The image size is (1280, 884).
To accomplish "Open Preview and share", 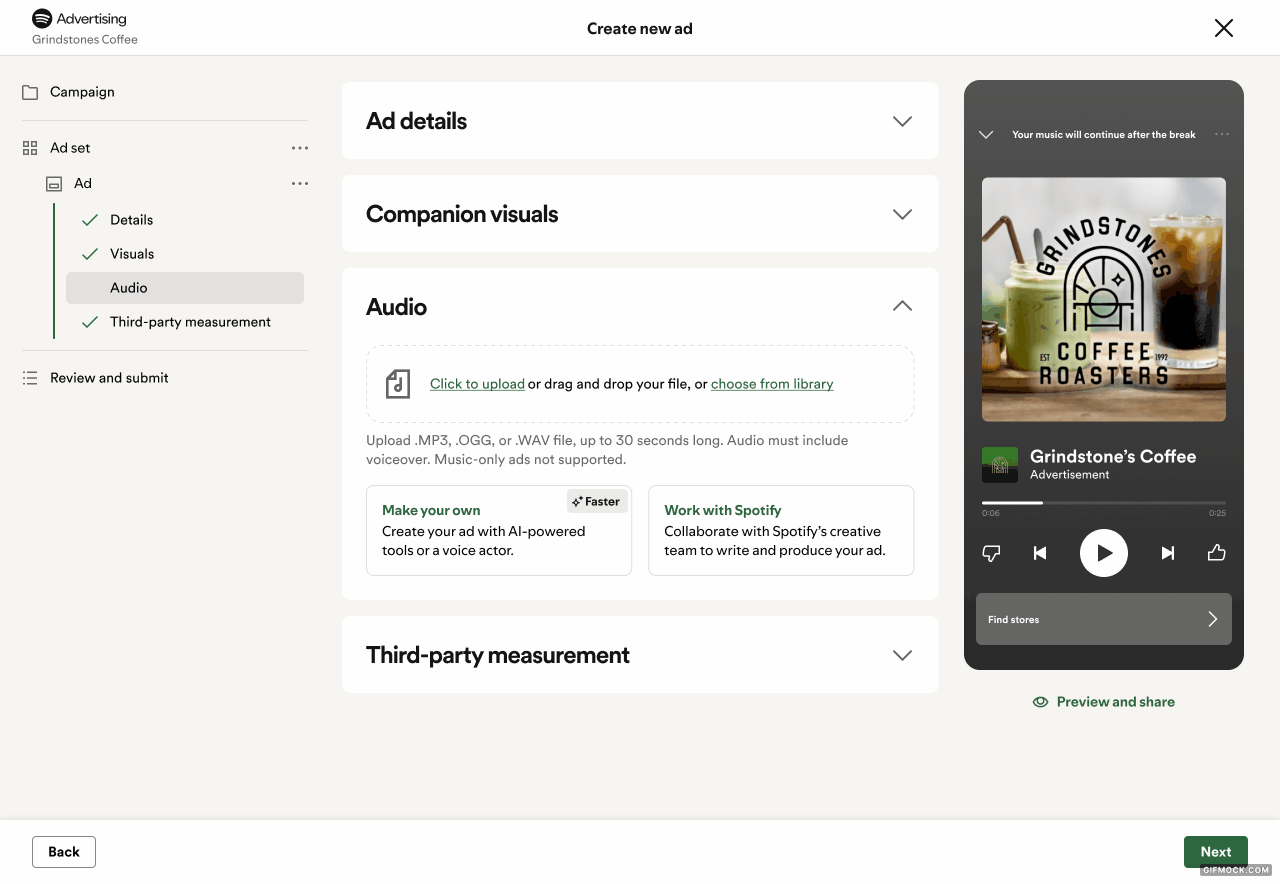I will click(x=1104, y=702).
